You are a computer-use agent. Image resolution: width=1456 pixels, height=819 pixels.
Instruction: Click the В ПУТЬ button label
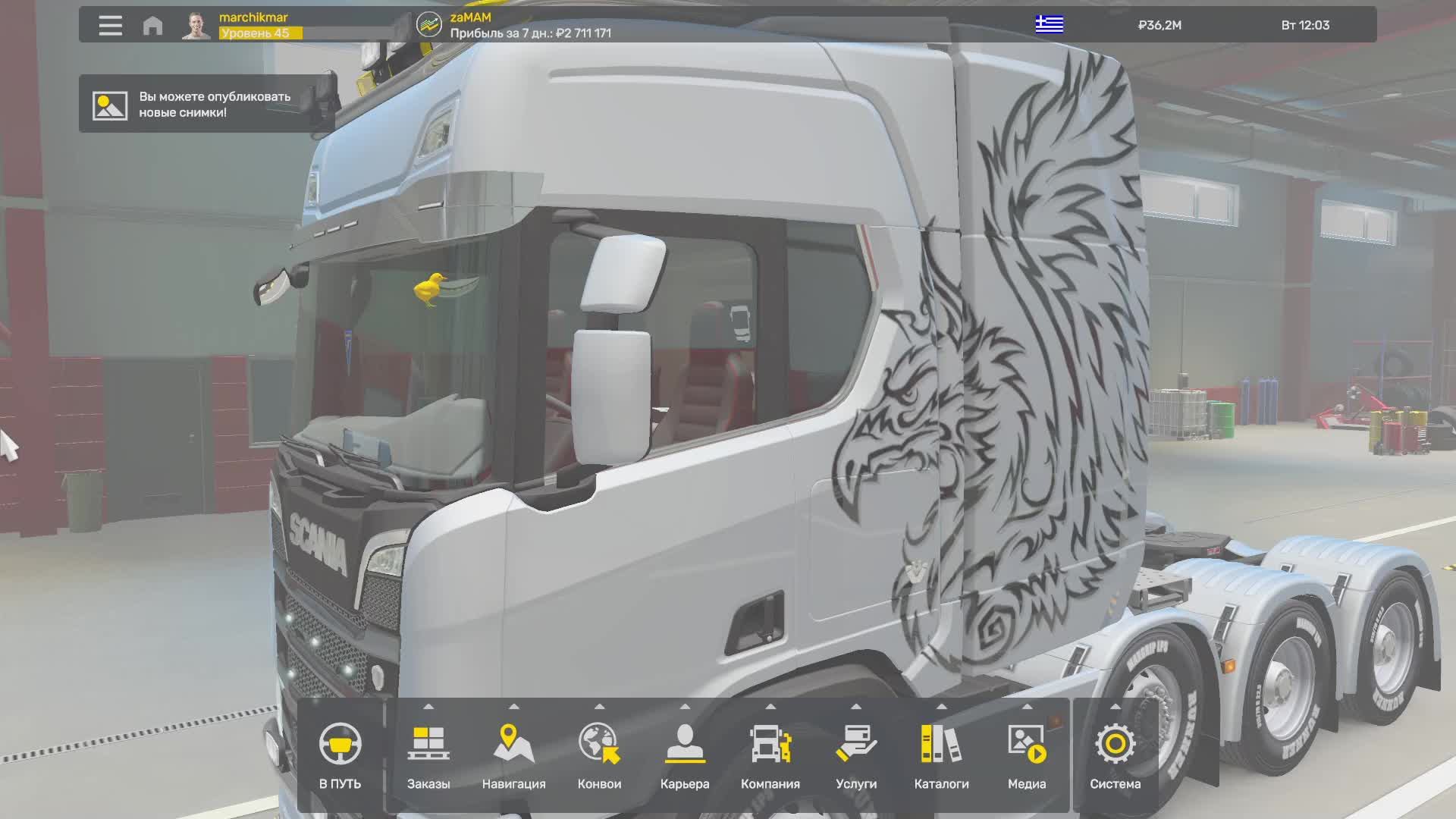pos(340,784)
